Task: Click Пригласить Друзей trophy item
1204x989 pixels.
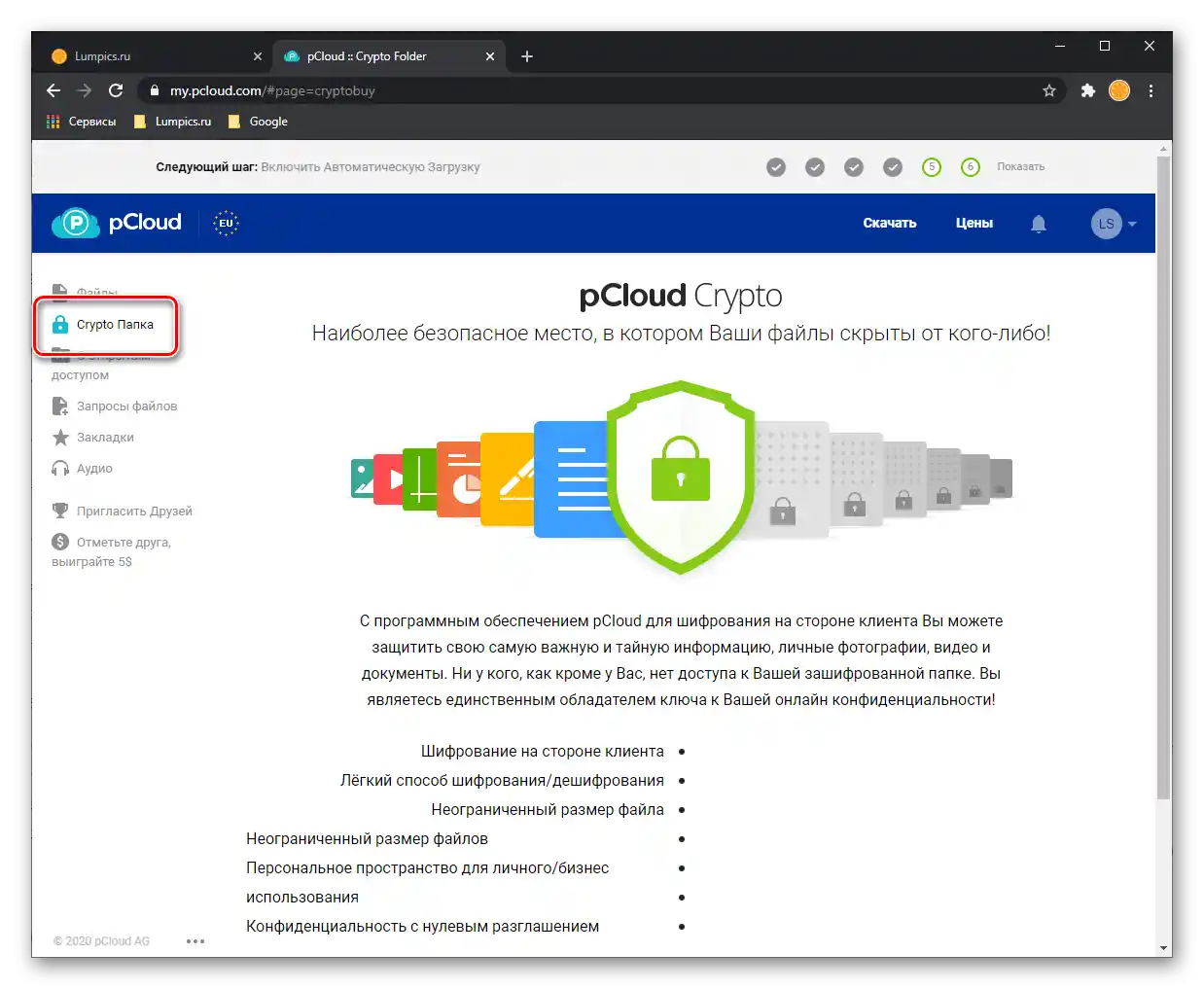Action: click(x=123, y=512)
